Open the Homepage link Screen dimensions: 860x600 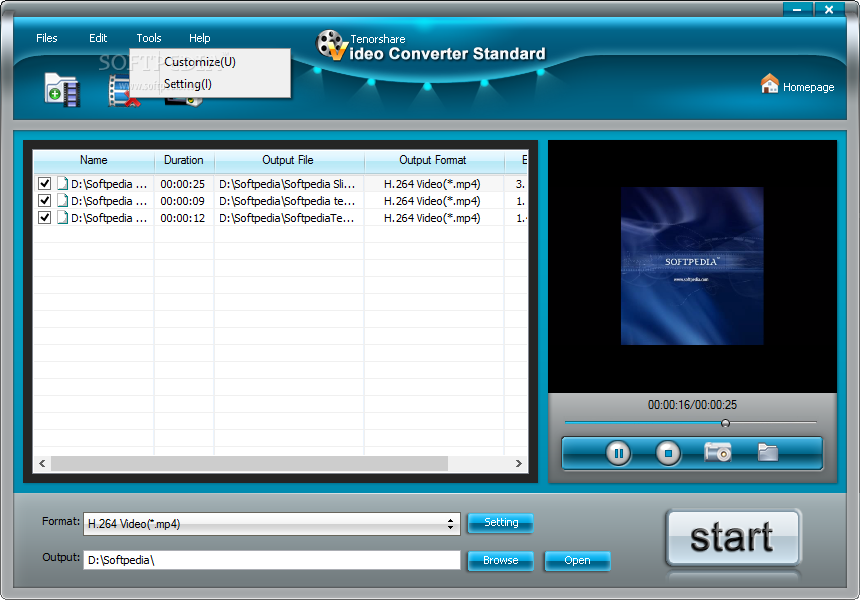pyautogui.click(x=808, y=87)
